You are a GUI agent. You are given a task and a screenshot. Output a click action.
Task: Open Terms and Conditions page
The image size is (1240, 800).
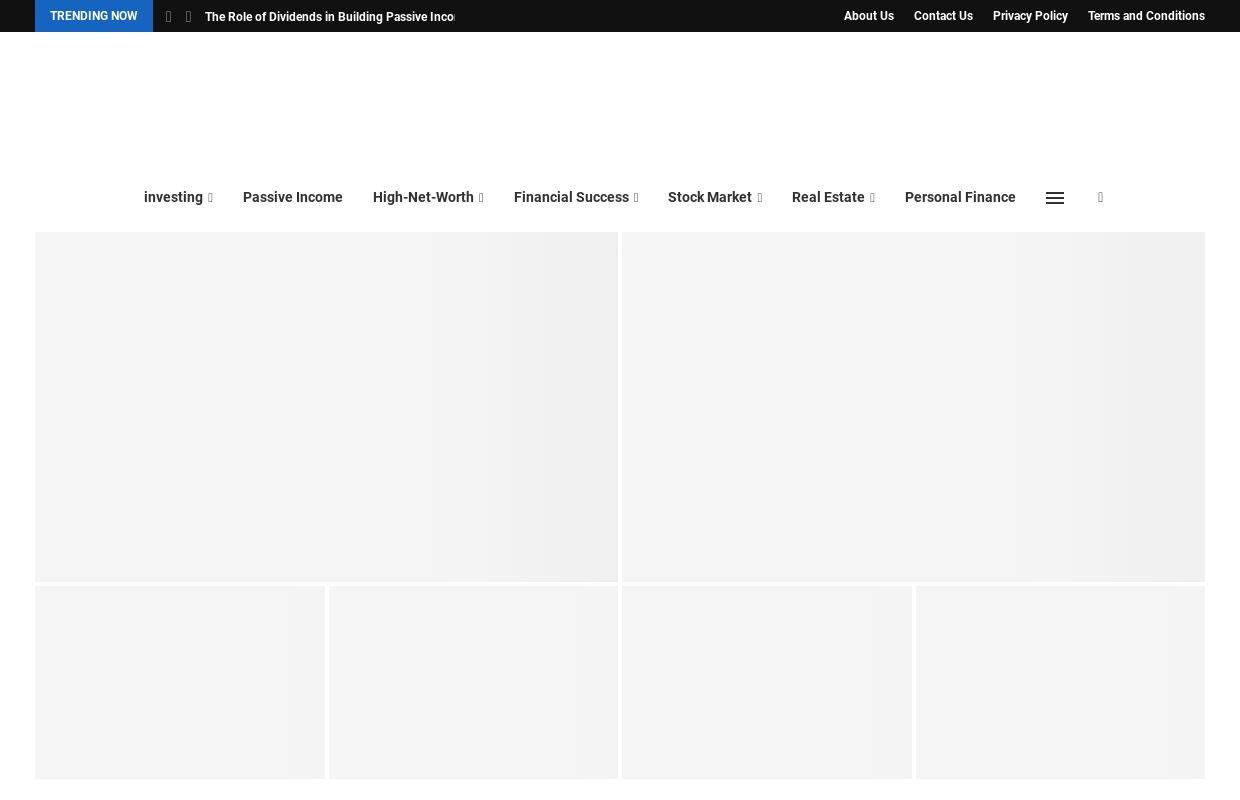coord(1146,16)
